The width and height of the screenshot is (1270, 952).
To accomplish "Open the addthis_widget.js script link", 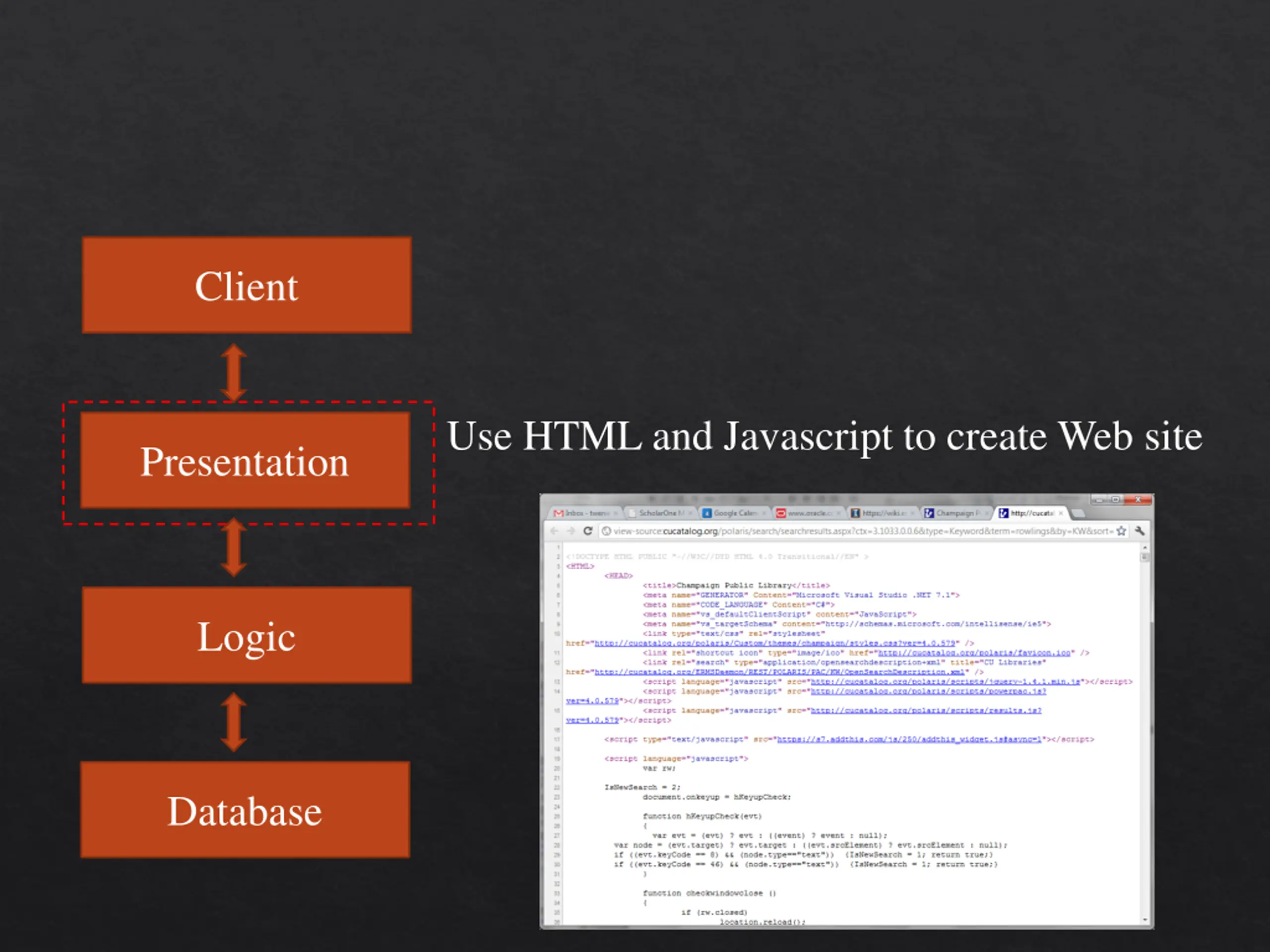I will (909, 739).
